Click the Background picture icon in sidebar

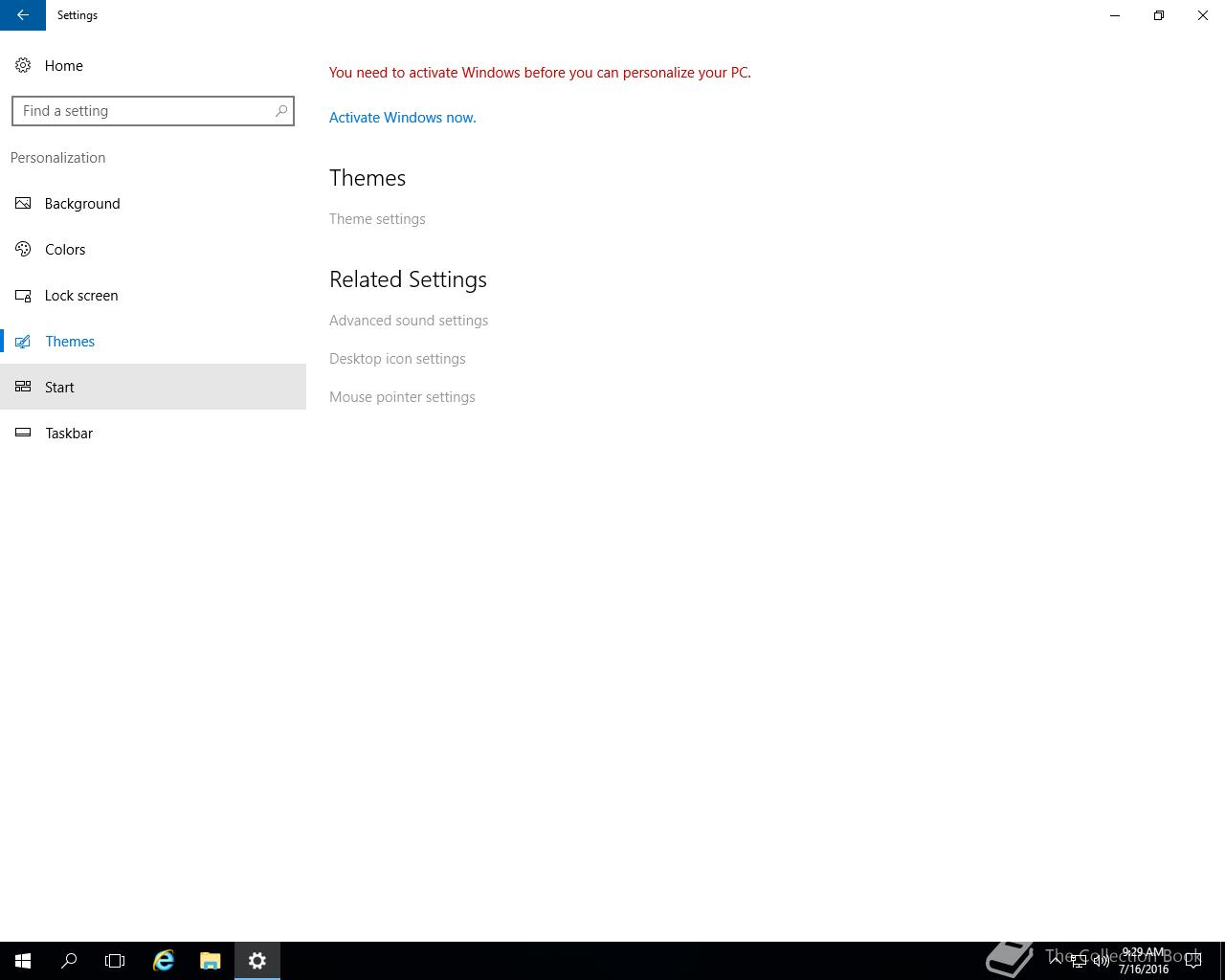[x=23, y=203]
